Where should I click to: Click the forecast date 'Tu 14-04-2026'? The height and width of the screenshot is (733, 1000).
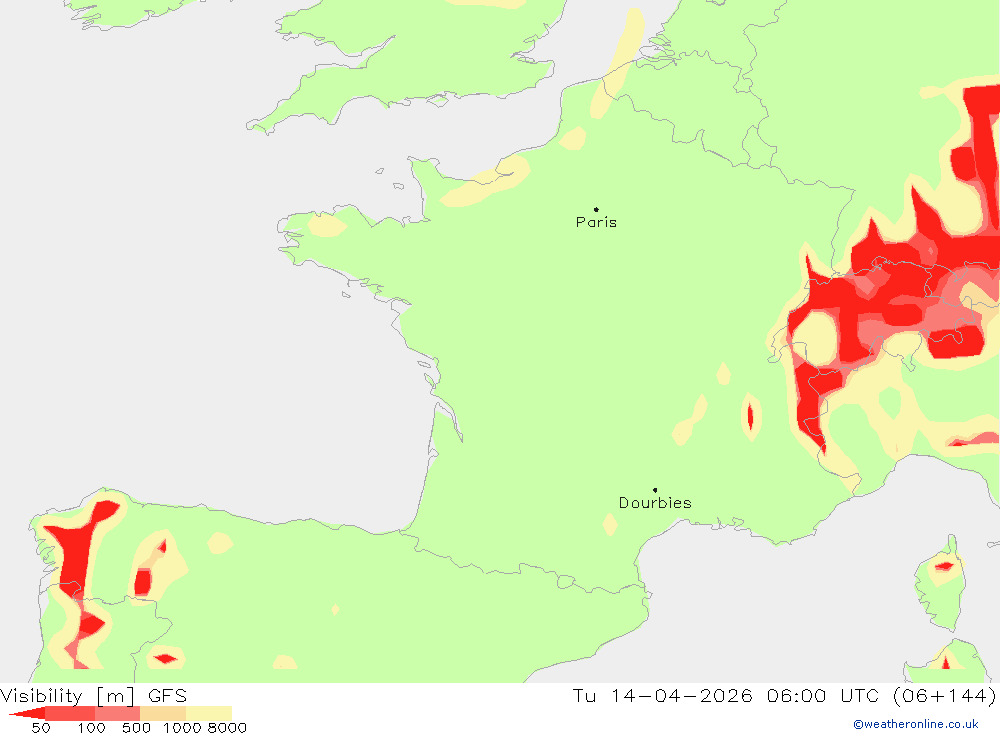click(662, 695)
